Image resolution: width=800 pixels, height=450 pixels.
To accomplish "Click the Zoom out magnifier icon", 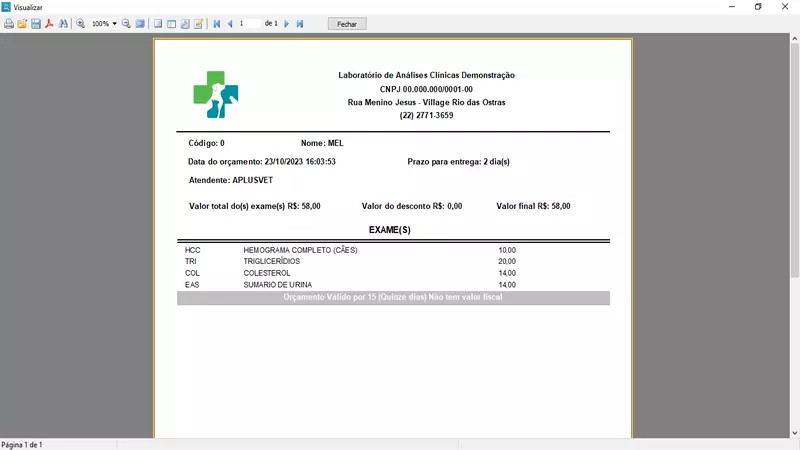I will pos(127,23).
